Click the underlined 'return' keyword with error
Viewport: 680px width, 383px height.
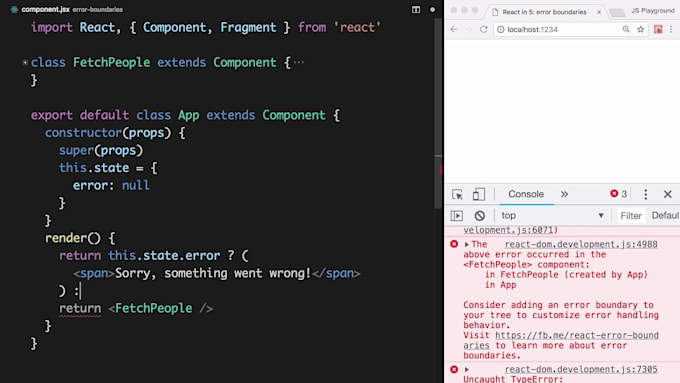click(80, 308)
